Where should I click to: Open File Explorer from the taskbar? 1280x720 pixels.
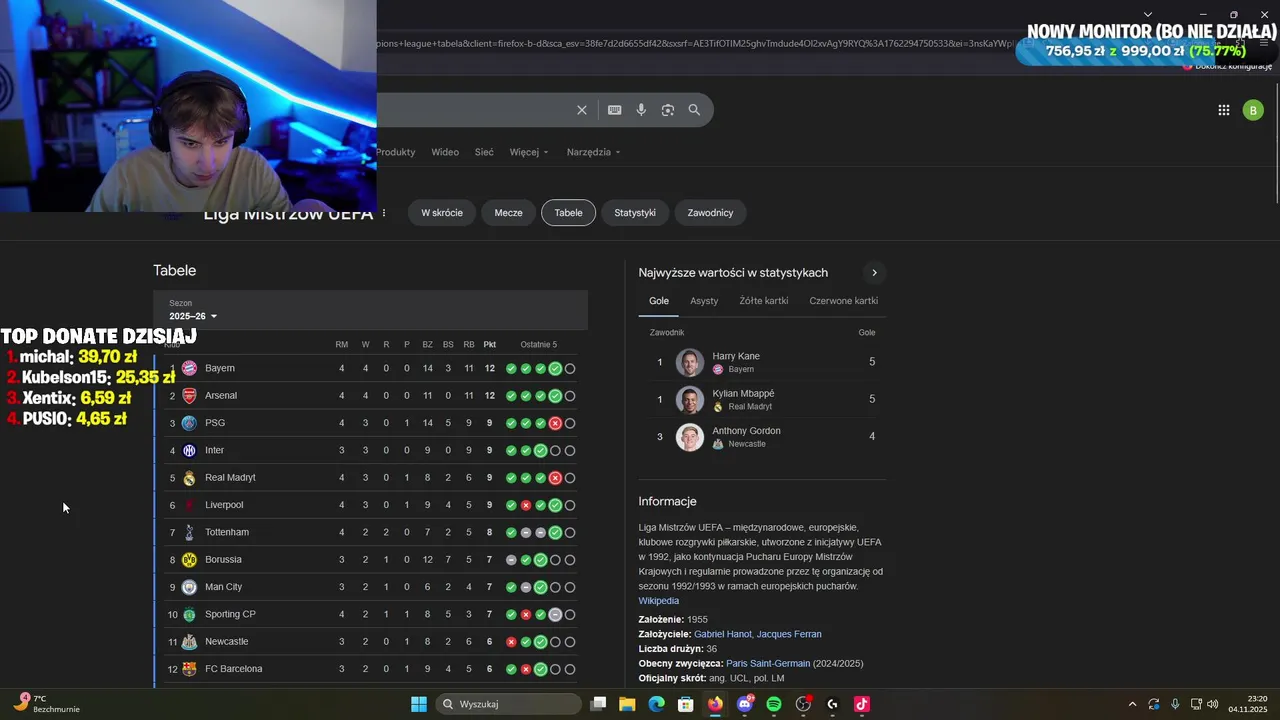[x=627, y=704]
